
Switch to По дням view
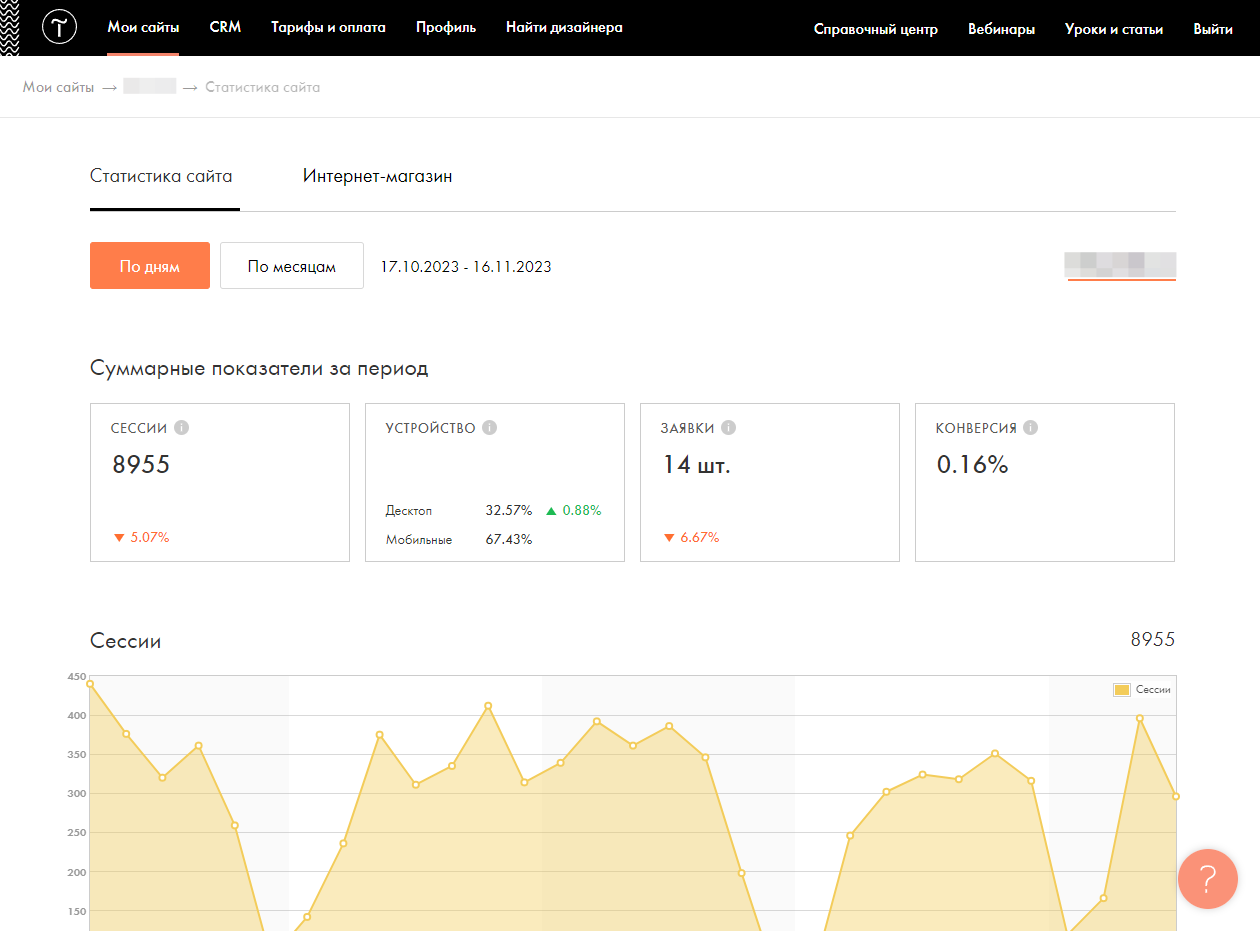150,266
